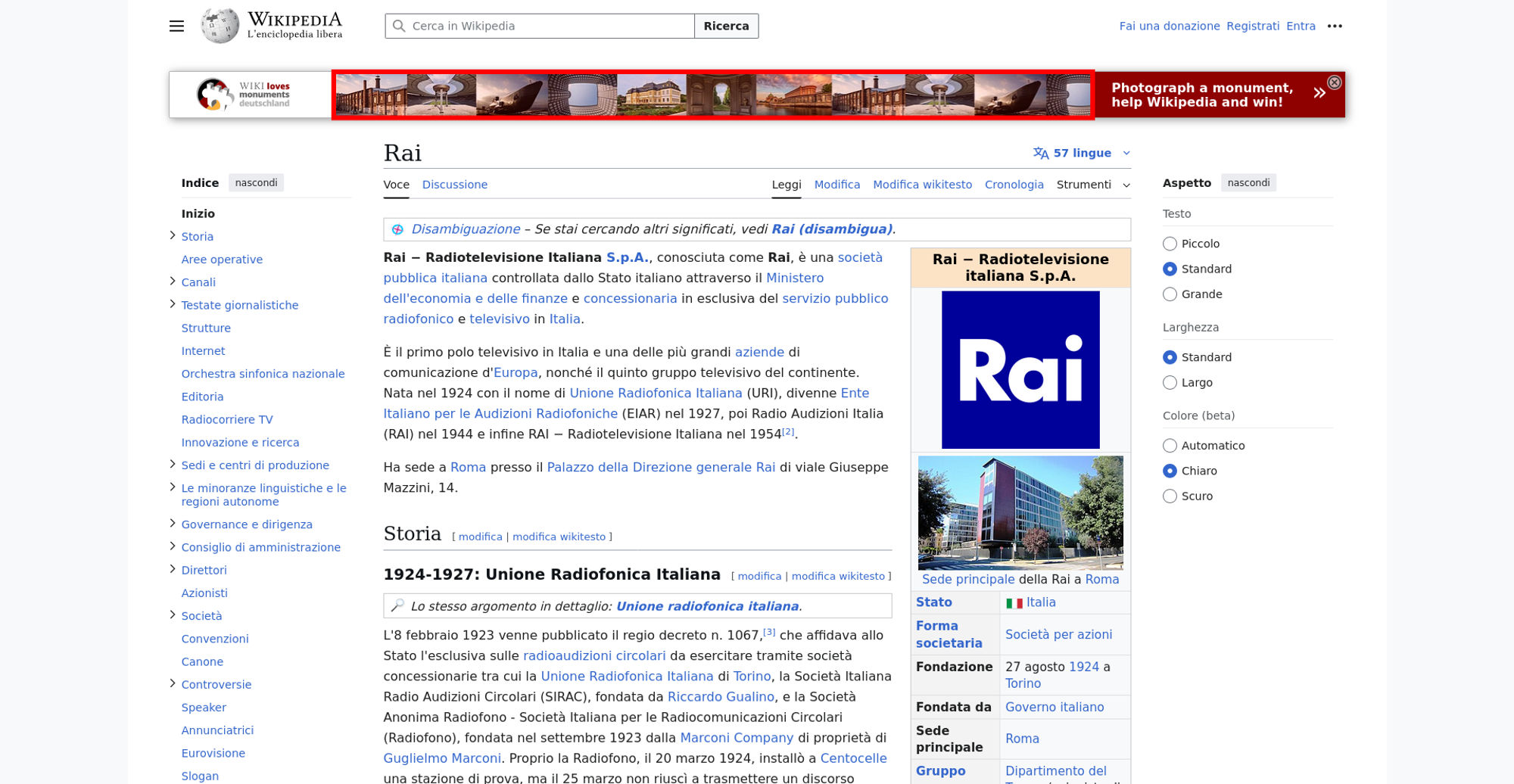Open the Rai logo image
This screenshot has width=1514, height=784.
coord(1020,370)
